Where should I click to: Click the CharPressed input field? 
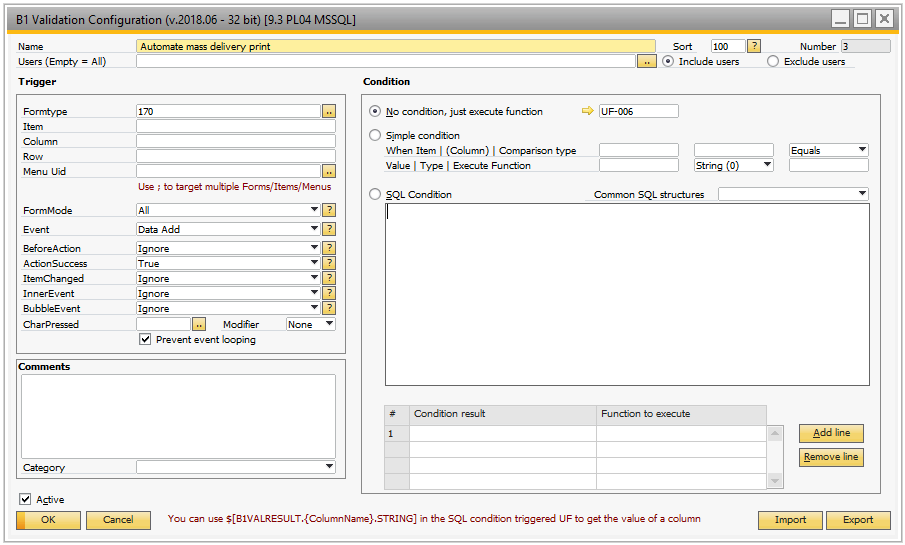[163, 324]
